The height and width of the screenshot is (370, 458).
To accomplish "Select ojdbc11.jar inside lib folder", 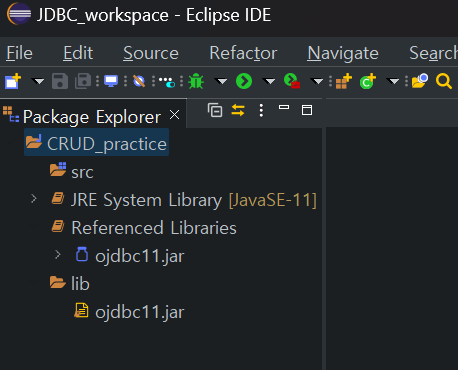I will point(140,312).
